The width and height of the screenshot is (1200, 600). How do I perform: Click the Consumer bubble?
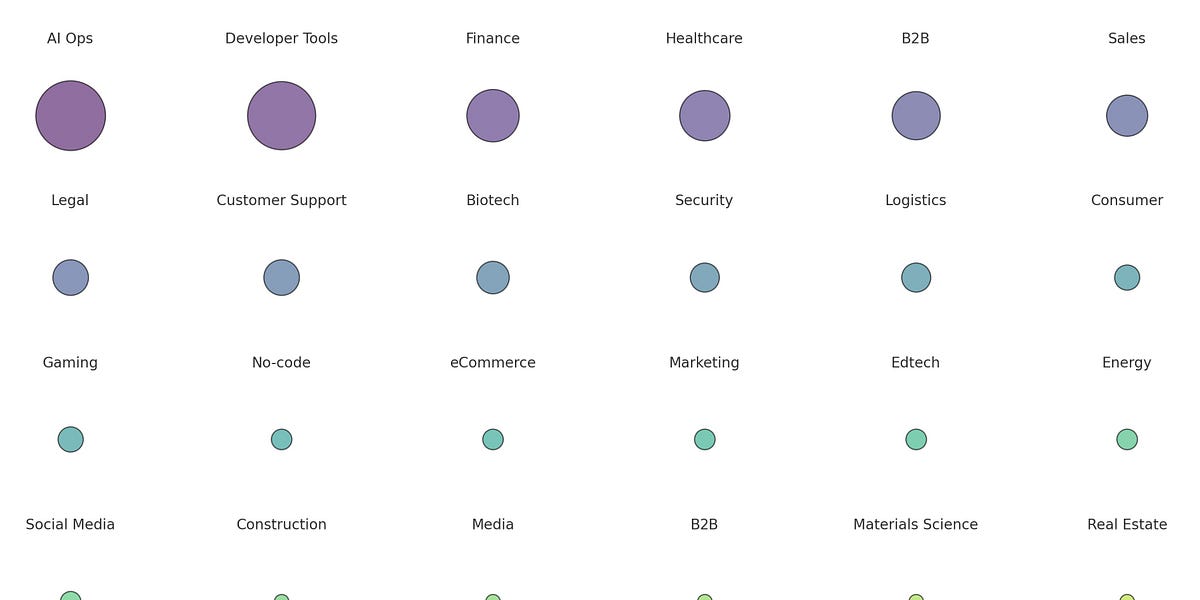click(1127, 277)
